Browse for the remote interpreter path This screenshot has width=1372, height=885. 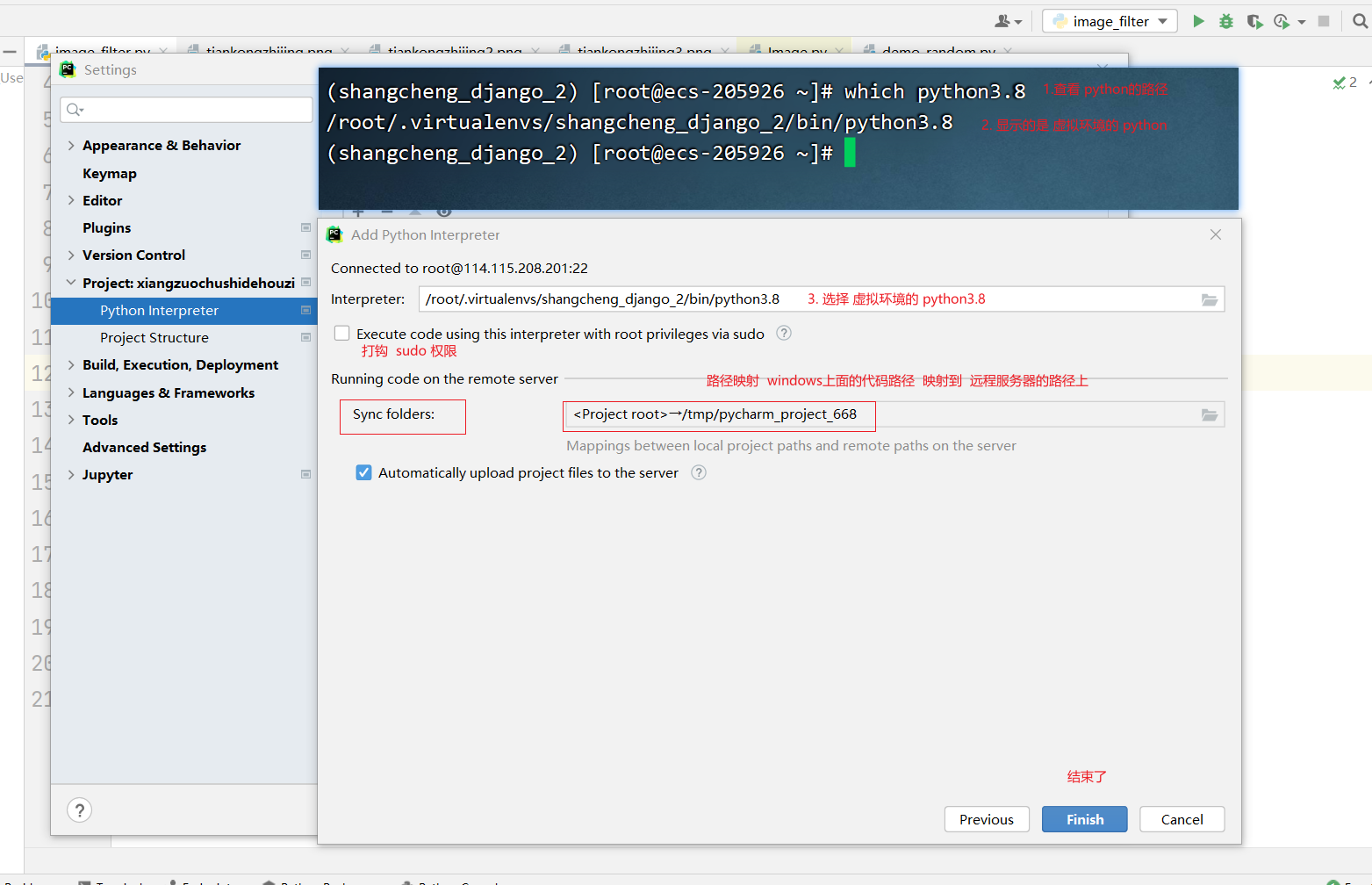1210,299
